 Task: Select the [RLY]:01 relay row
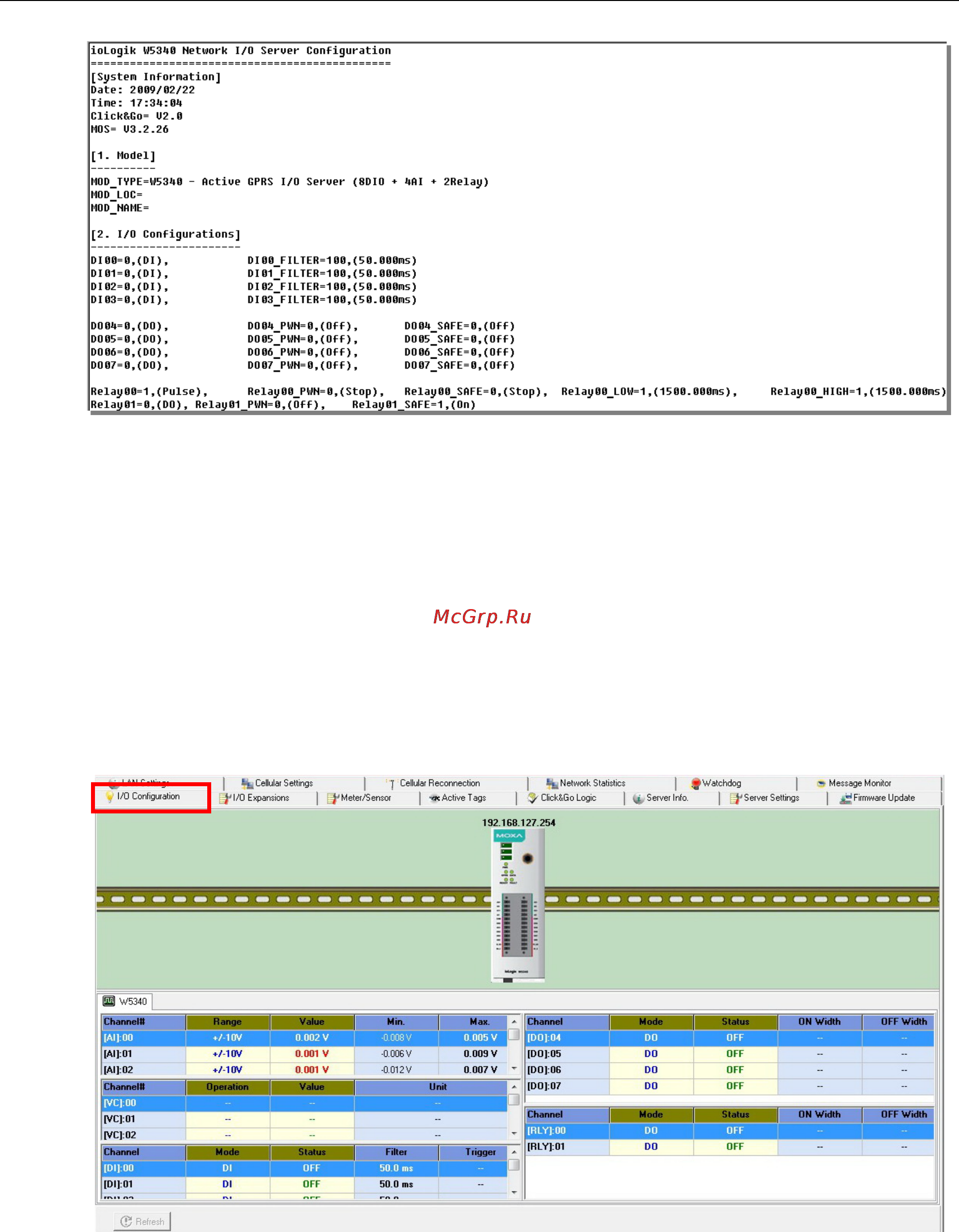point(730,1146)
